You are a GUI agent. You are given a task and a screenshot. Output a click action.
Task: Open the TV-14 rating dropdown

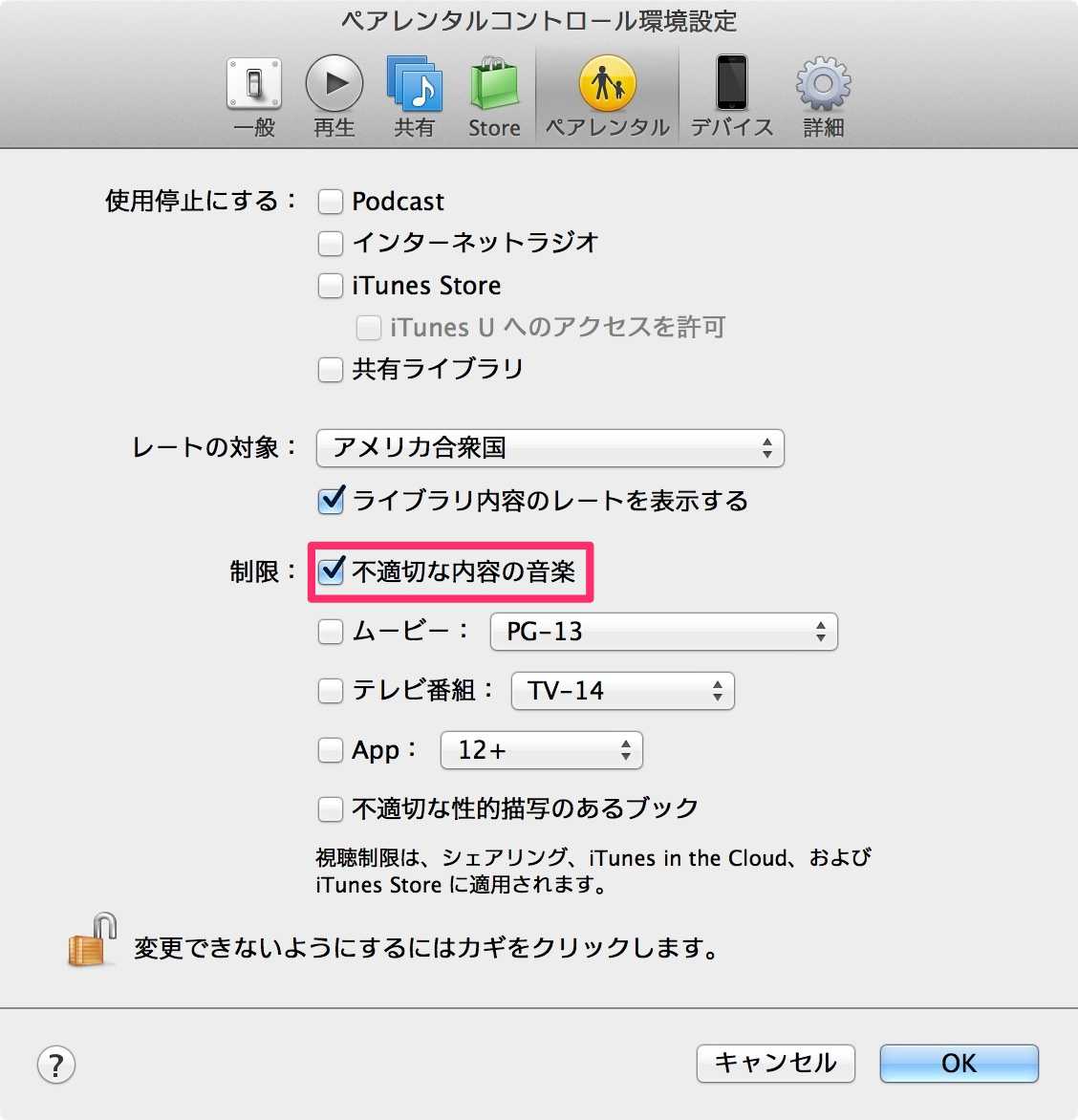[x=623, y=691]
